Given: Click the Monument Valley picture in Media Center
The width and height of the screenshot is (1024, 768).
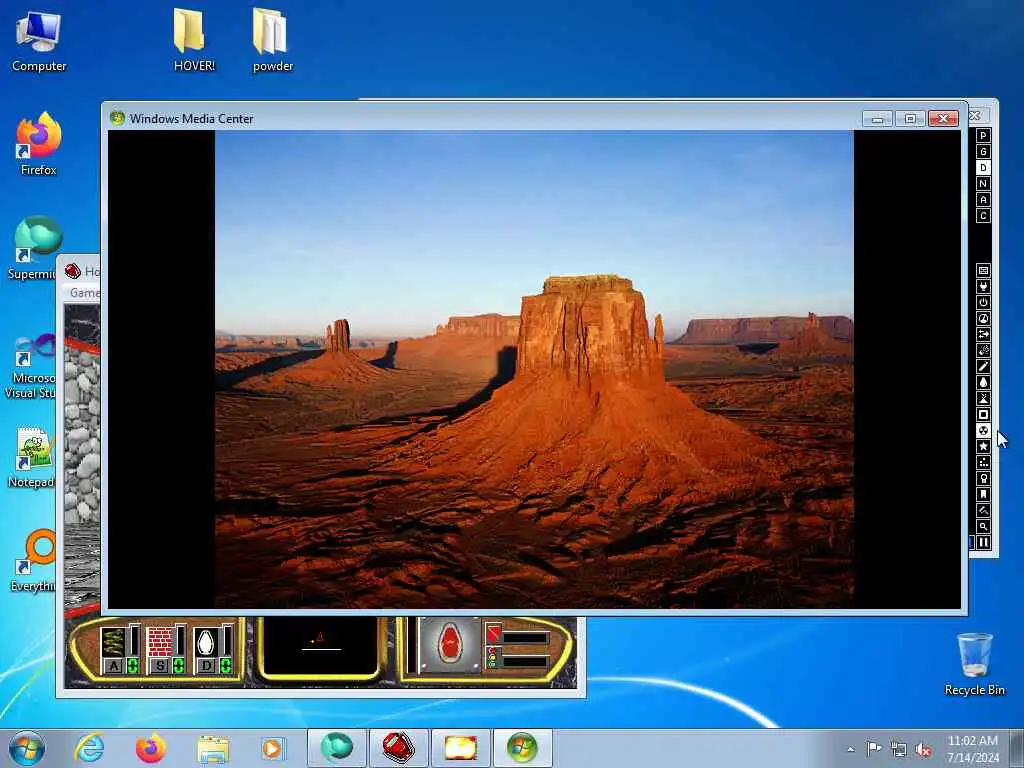Looking at the screenshot, I should 534,369.
